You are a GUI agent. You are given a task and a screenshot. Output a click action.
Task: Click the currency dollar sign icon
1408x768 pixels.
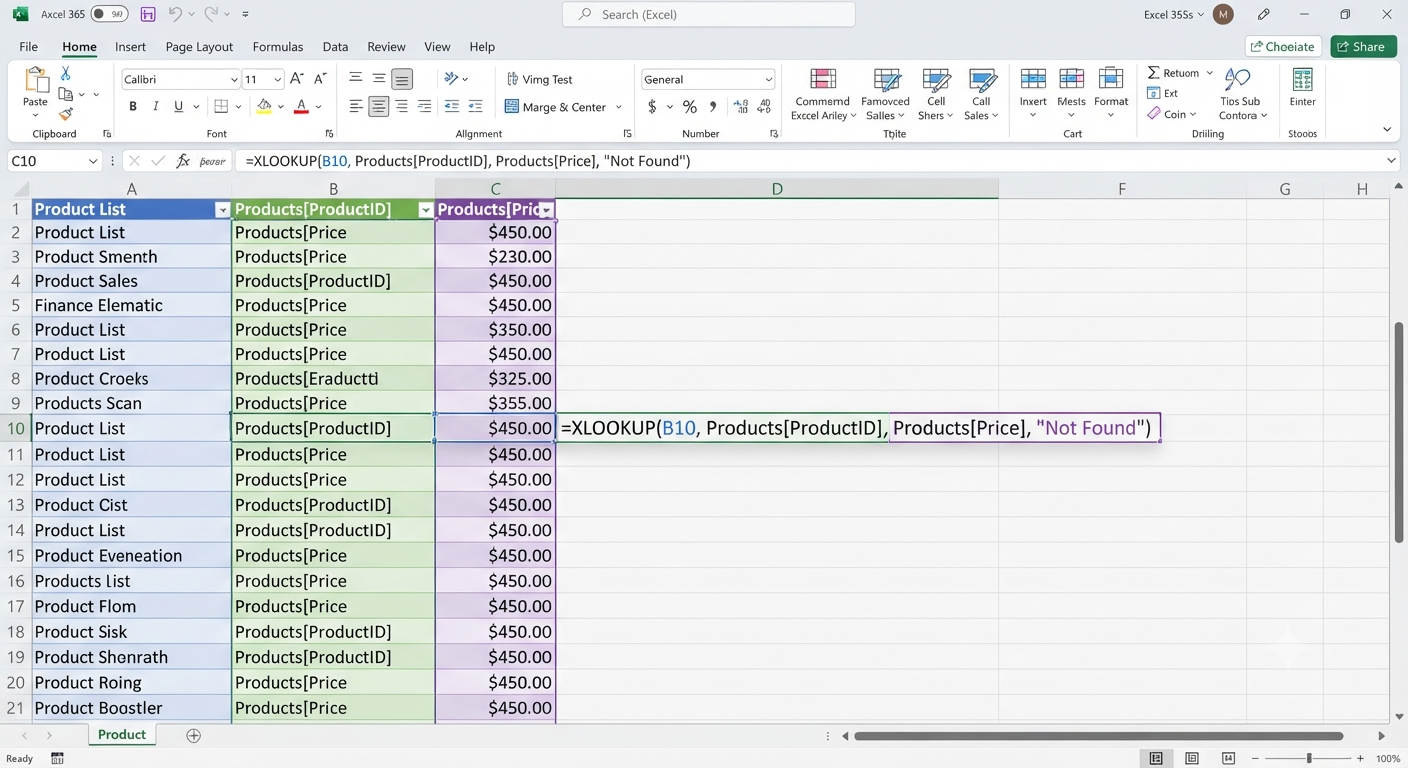tap(652, 107)
